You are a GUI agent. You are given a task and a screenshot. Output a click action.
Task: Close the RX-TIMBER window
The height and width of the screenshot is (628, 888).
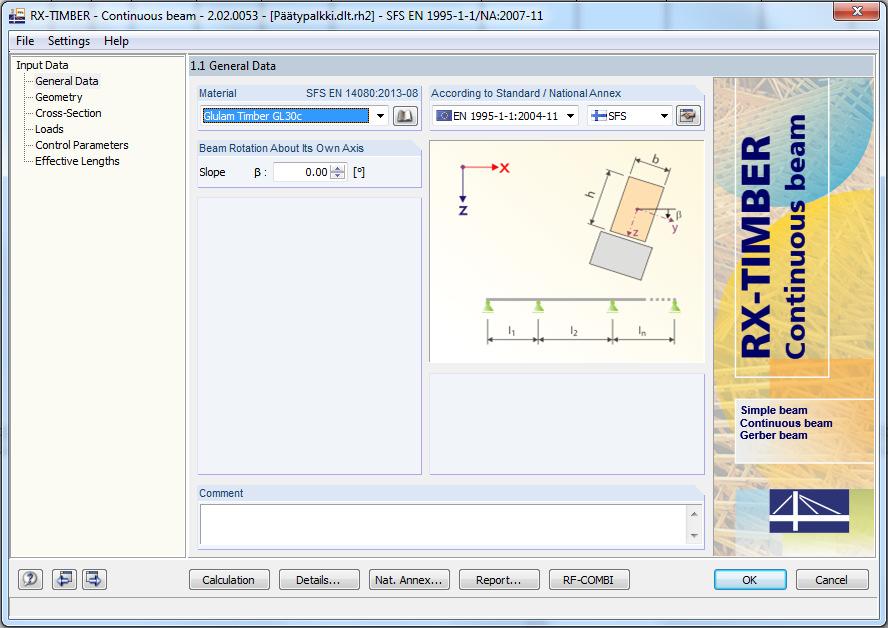(857, 11)
